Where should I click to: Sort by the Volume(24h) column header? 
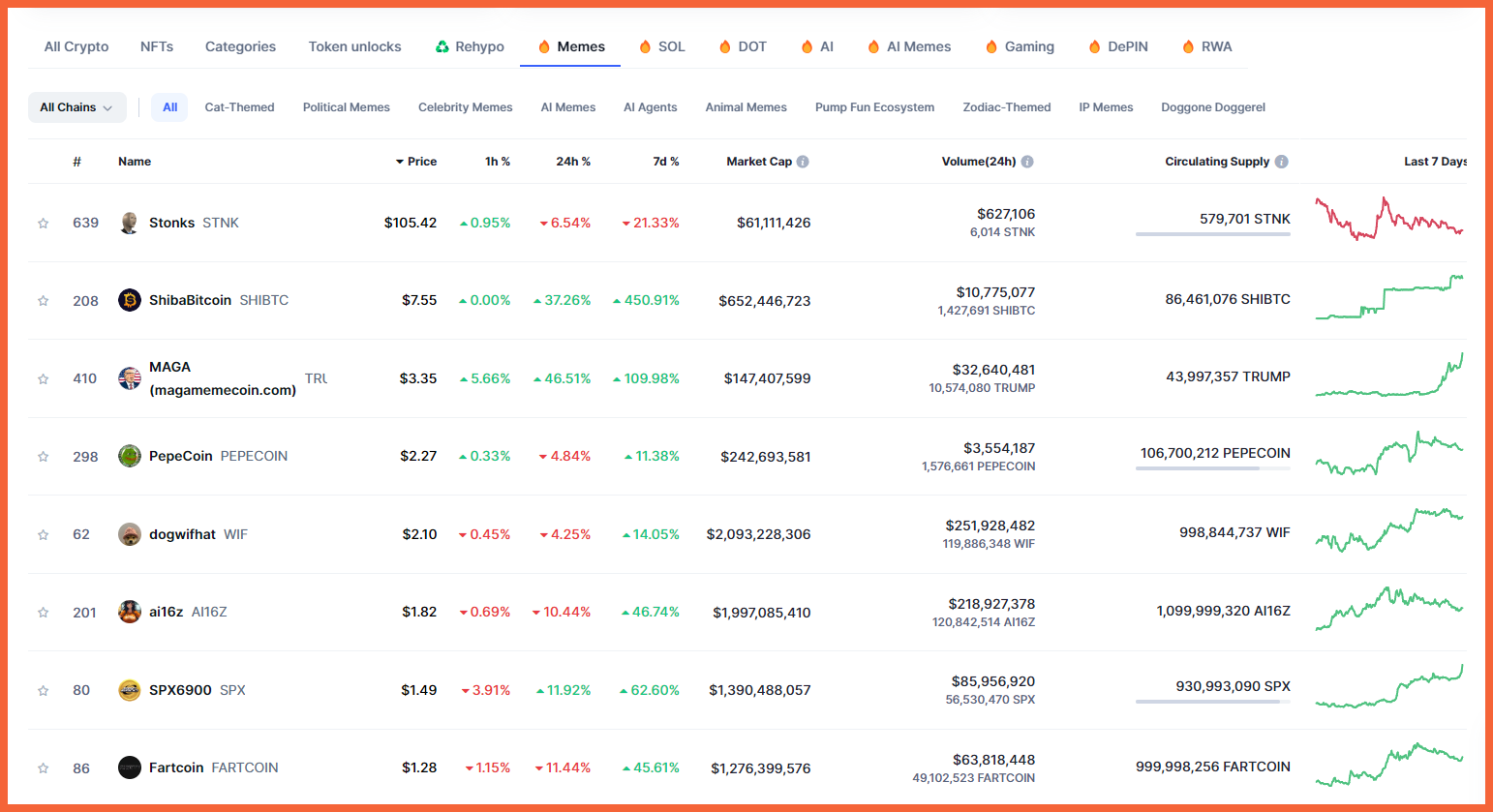(979, 162)
